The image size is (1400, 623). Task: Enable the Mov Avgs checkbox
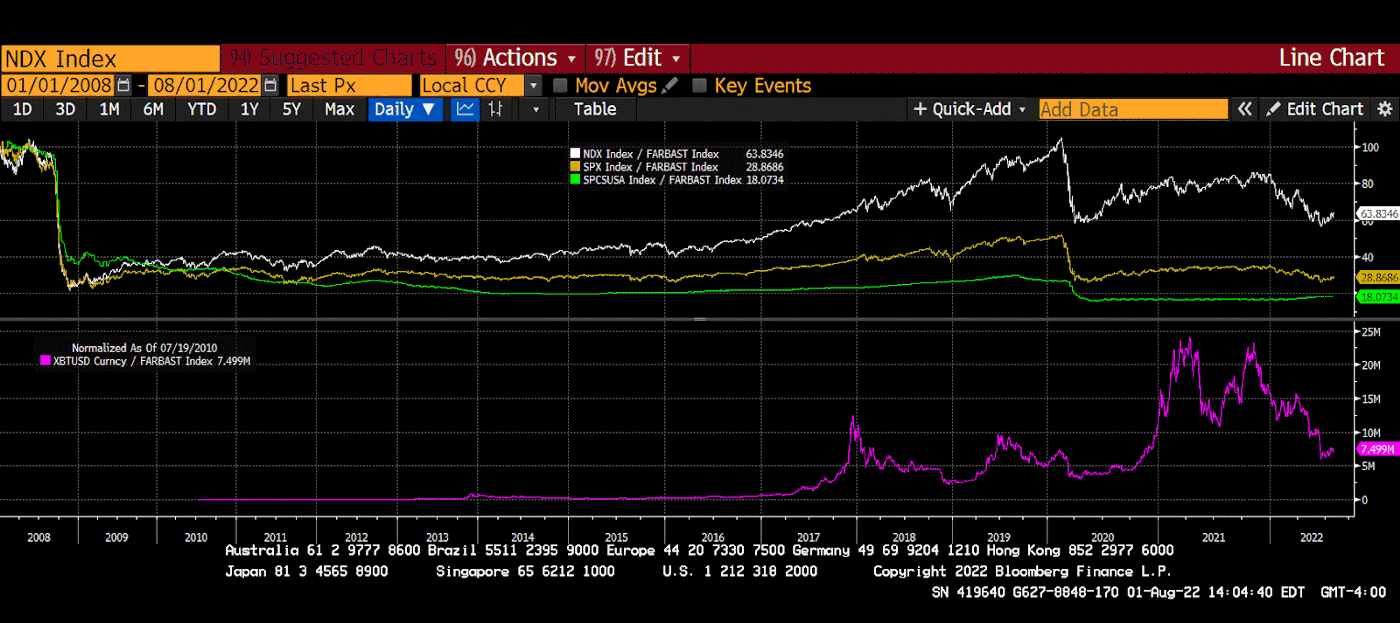(x=561, y=86)
